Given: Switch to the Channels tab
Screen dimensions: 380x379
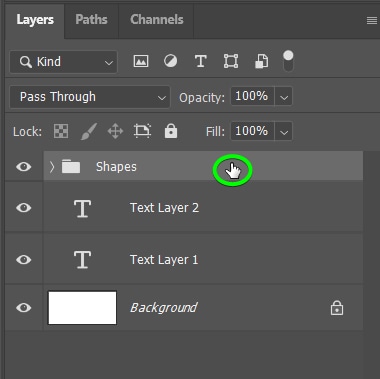Looking at the screenshot, I should coord(157,19).
